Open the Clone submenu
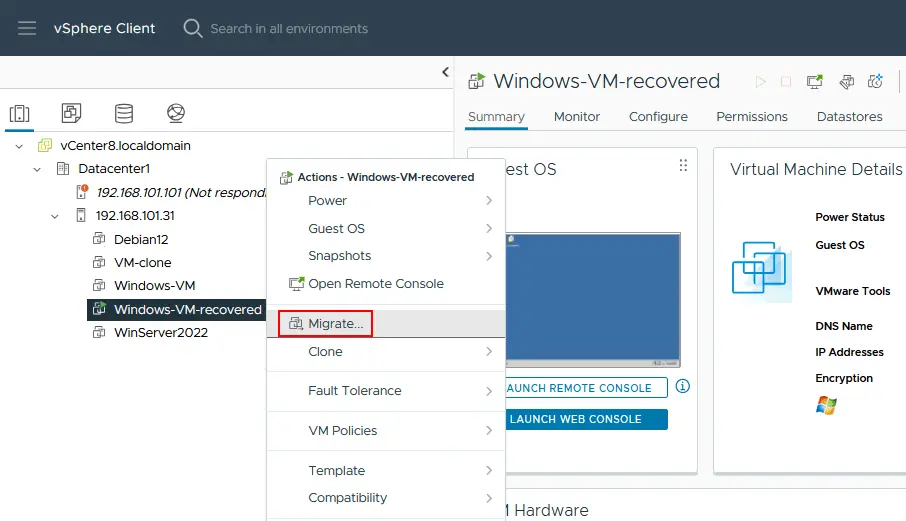The height and width of the screenshot is (521, 906). (385, 352)
